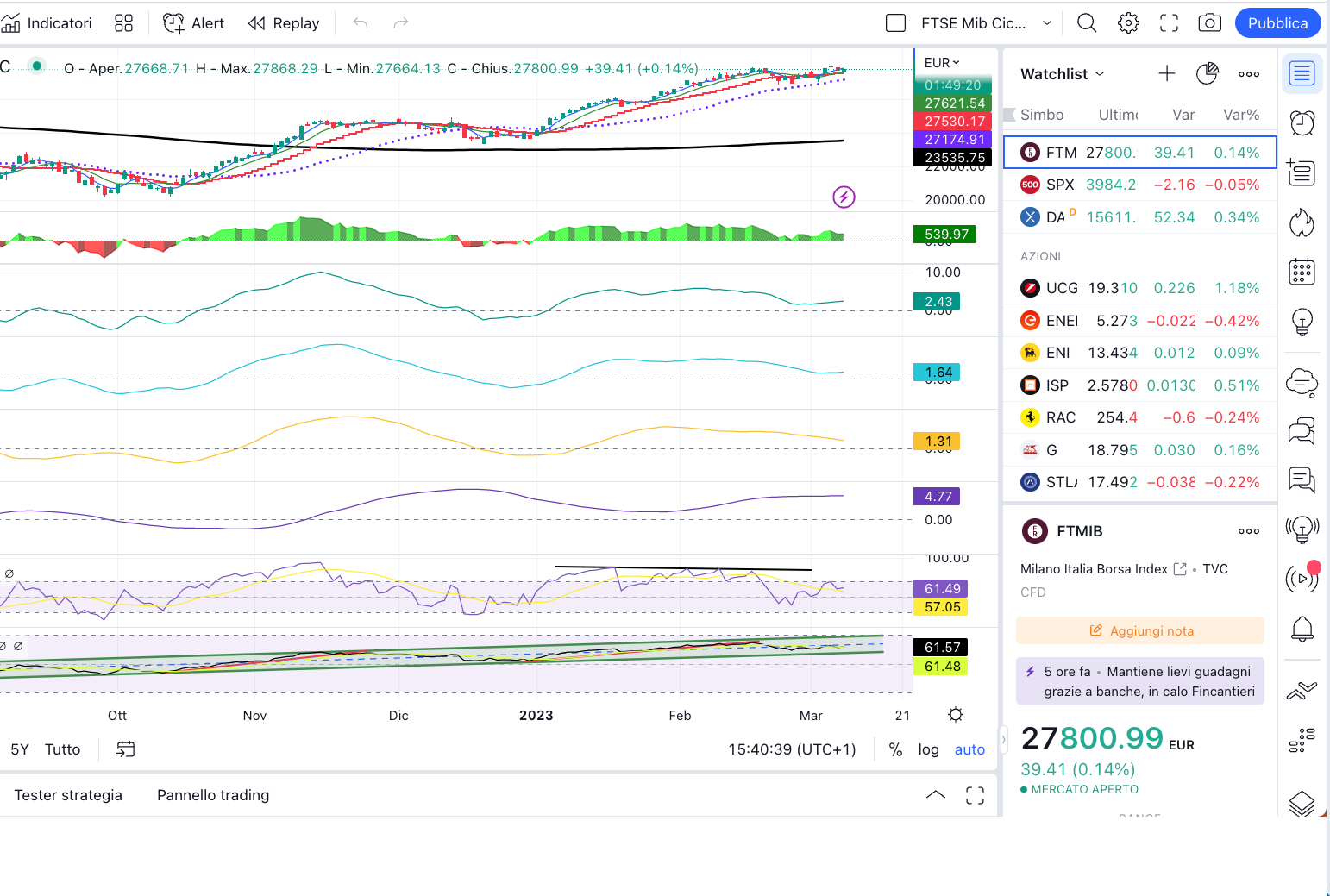Open private chats bubbles icon
Image resolution: width=1330 pixels, height=896 pixels.
pos(1302,430)
